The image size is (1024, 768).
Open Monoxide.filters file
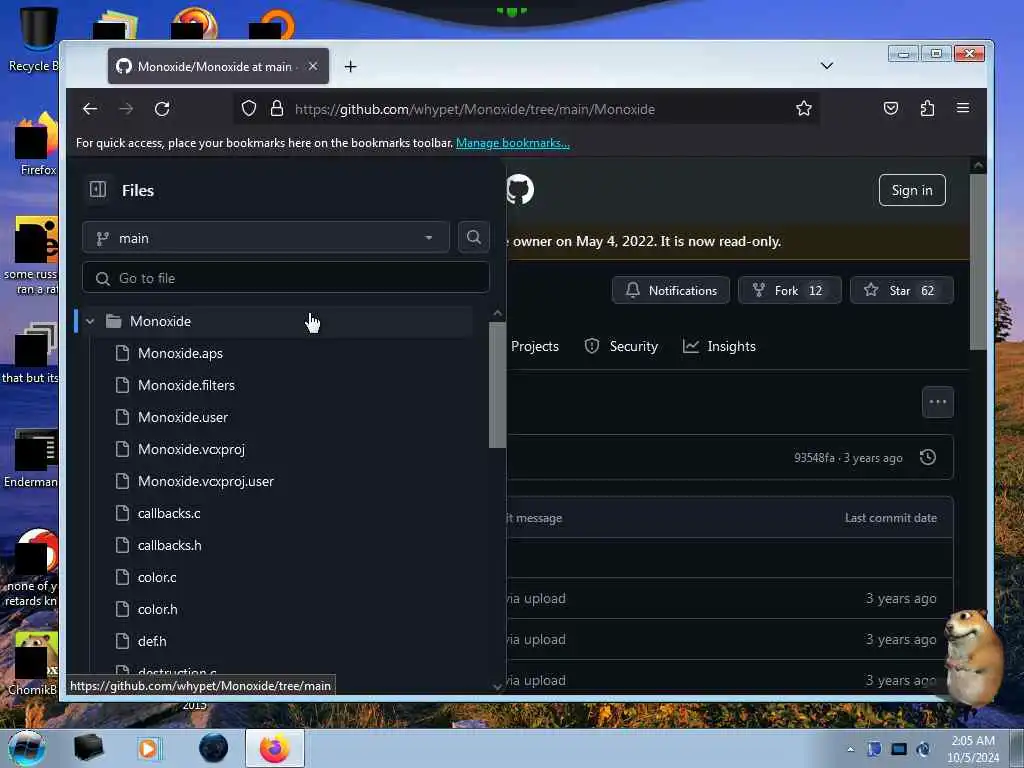click(186, 385)
